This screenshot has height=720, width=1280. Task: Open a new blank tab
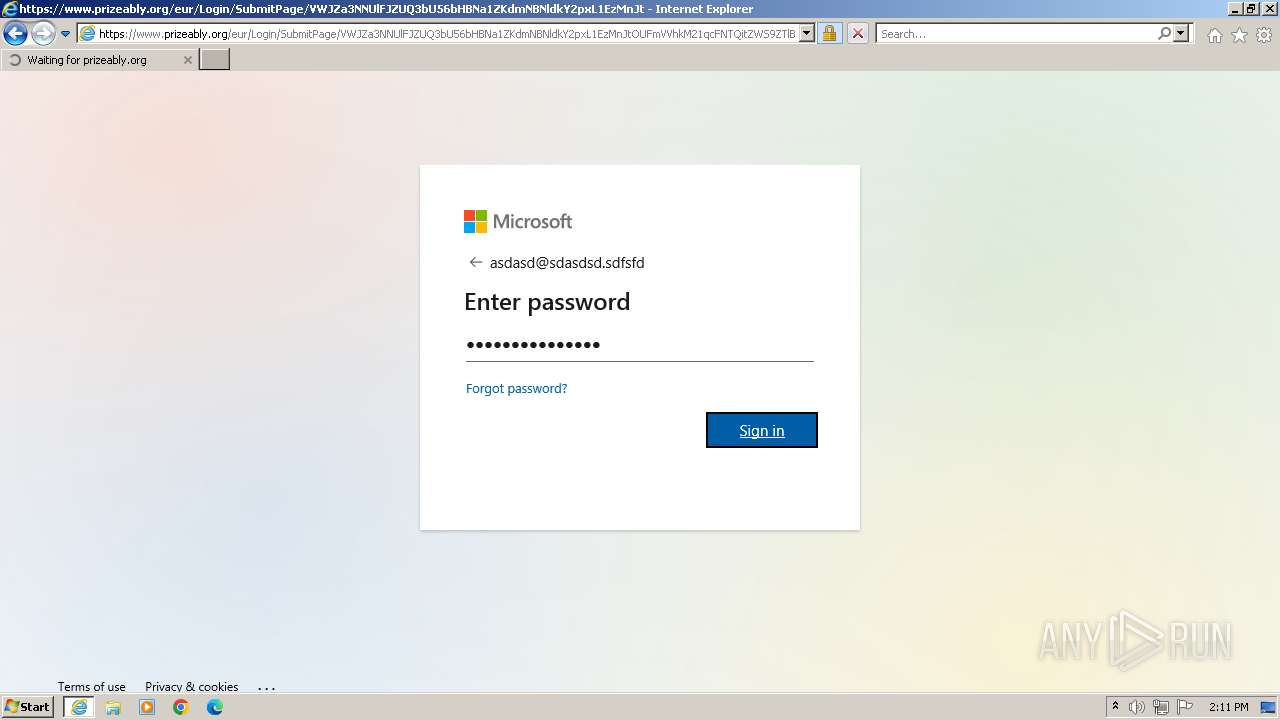tap(215, 60)
